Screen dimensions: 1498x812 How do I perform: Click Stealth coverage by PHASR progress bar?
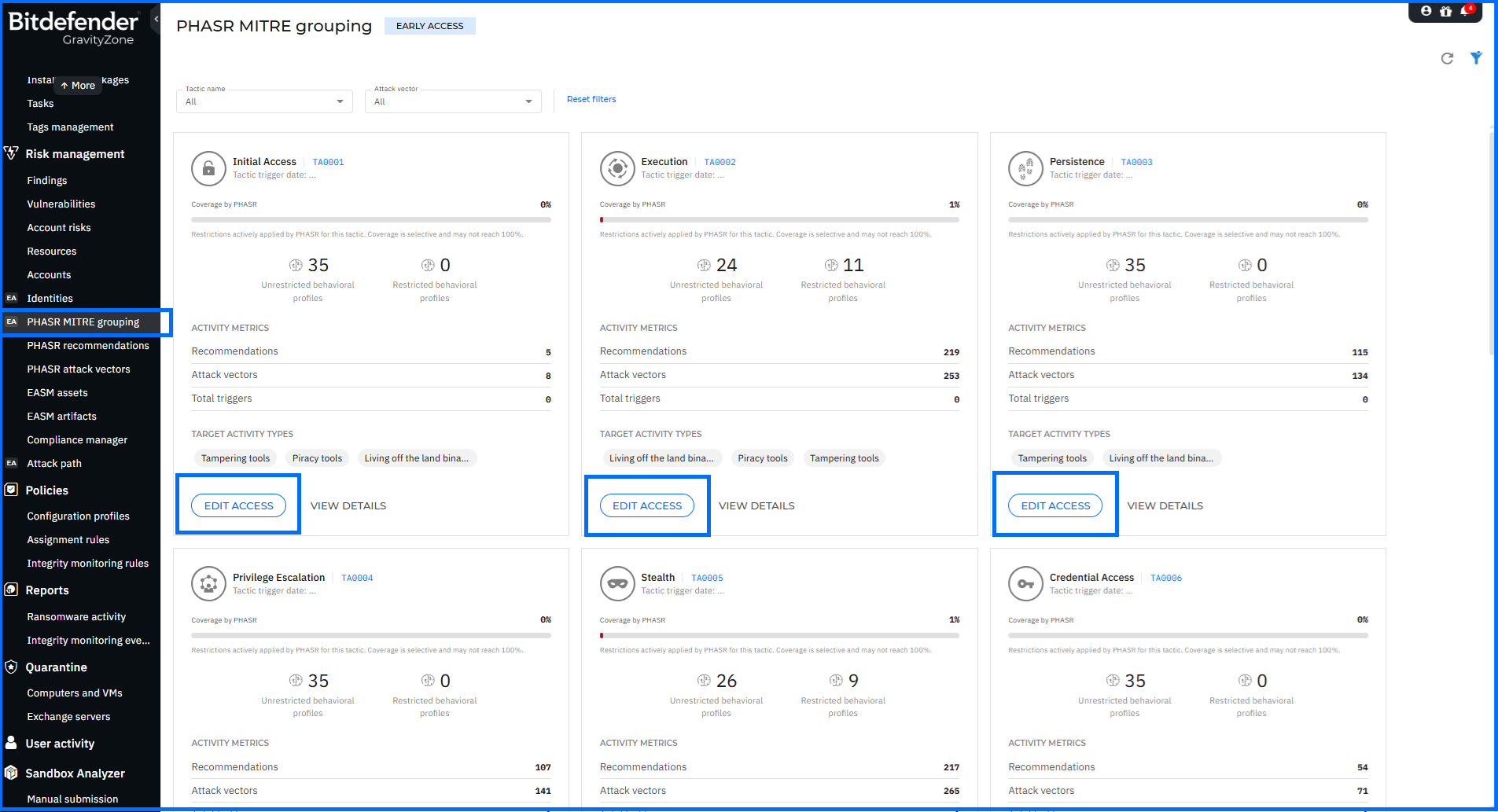pyautogui.click(x=779, y=635)
